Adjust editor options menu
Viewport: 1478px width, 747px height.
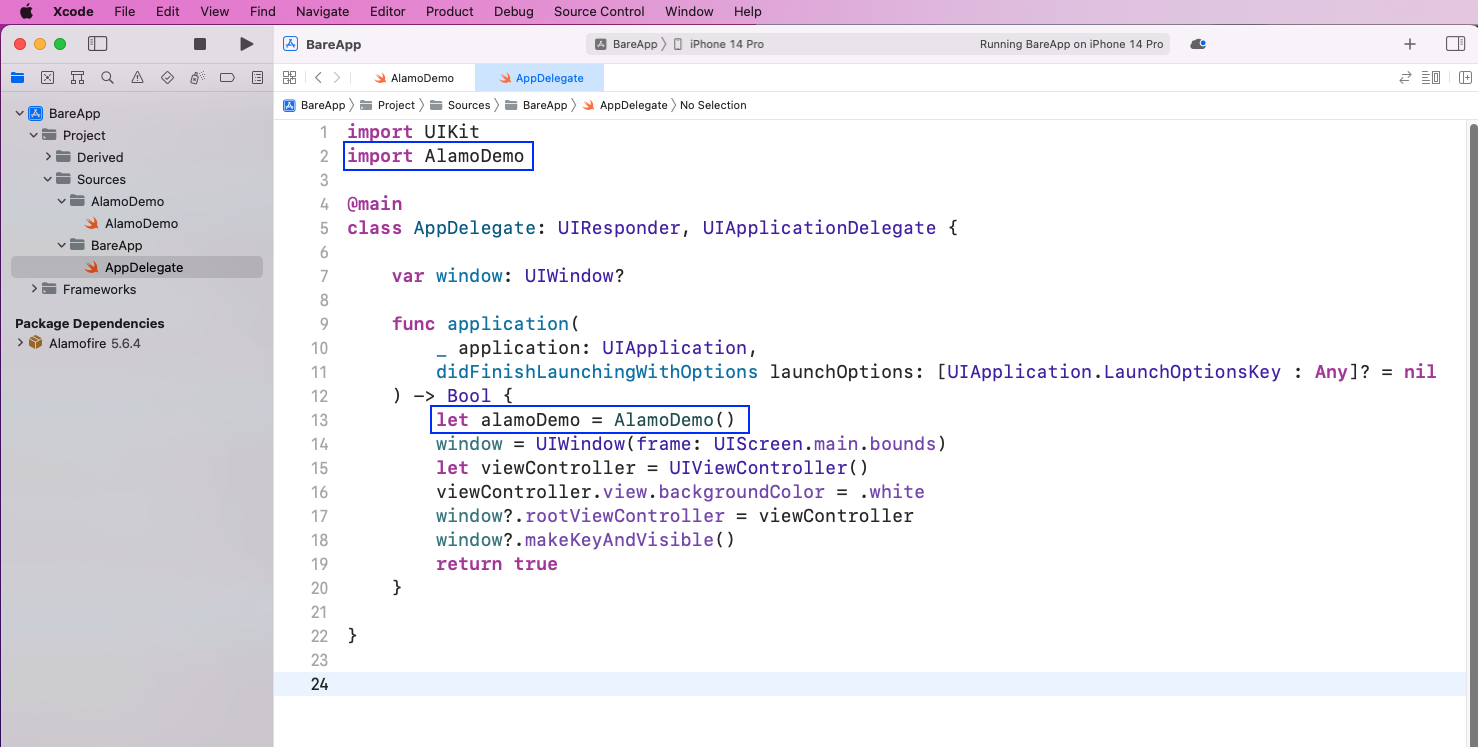click(x=1431, y=77)
